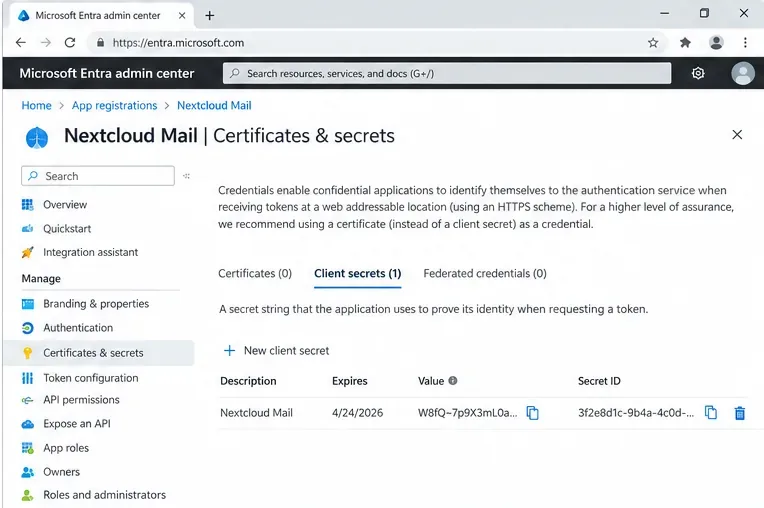Click the Description column header
The height and width of the screenshot is (508, 764).
(248, 381)
